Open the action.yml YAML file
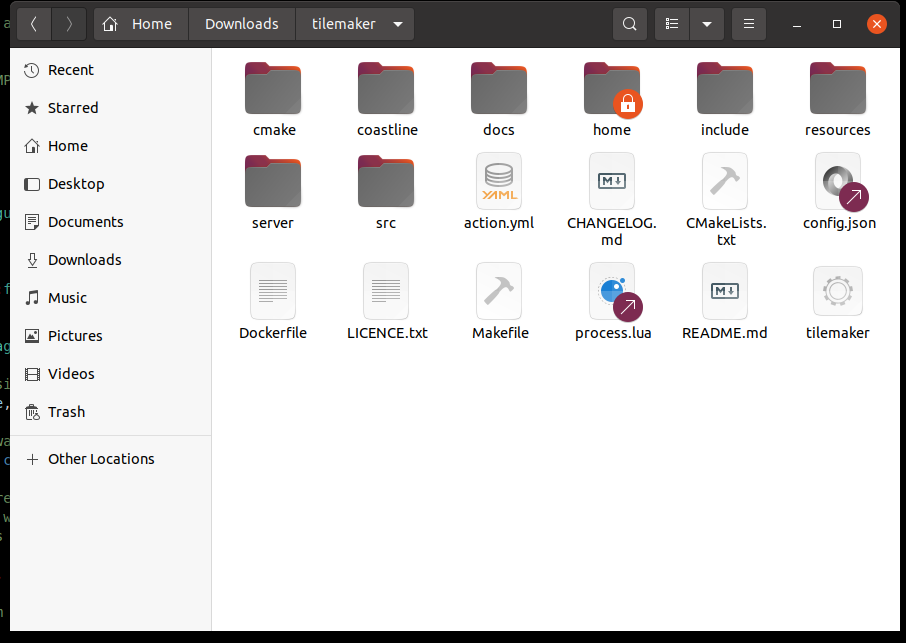This screenshot has width=906, height=643. [499, 190]
